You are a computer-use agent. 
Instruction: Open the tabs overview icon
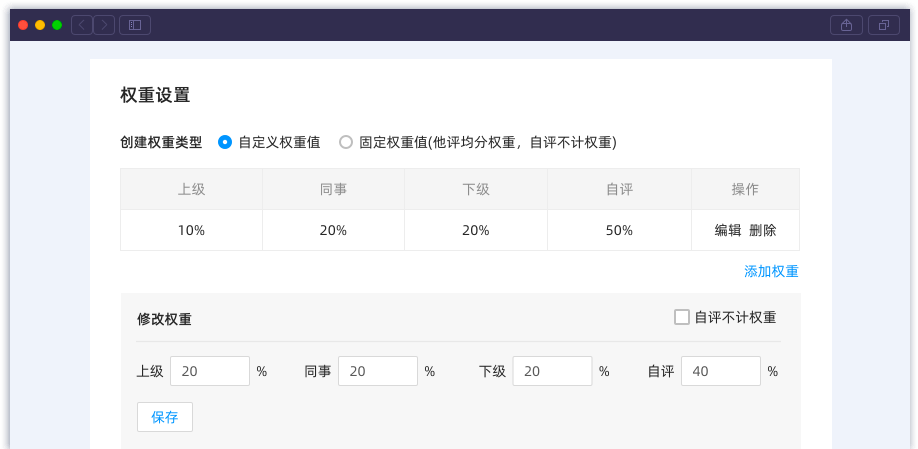[884, 25]
